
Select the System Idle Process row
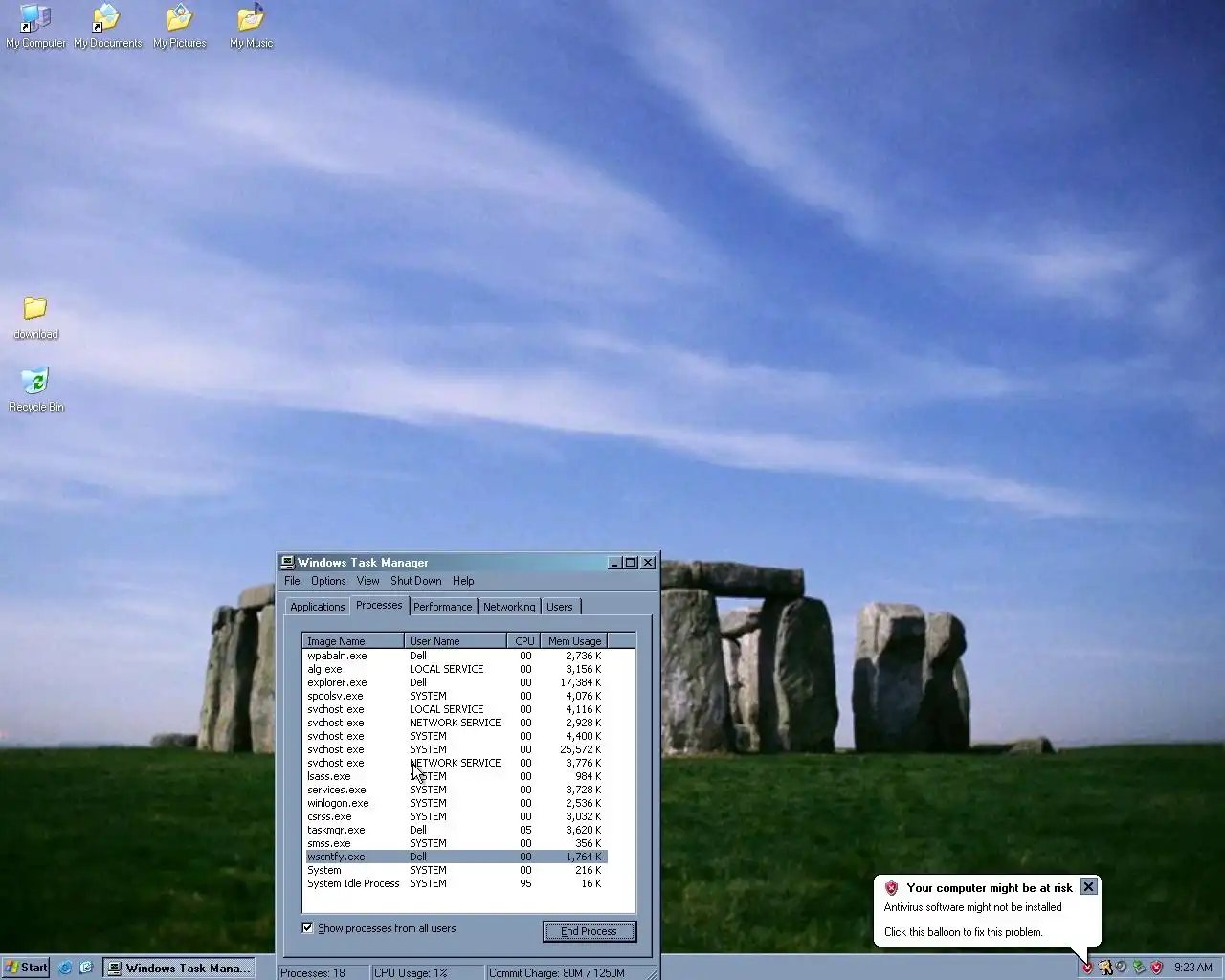coord(457,883)
